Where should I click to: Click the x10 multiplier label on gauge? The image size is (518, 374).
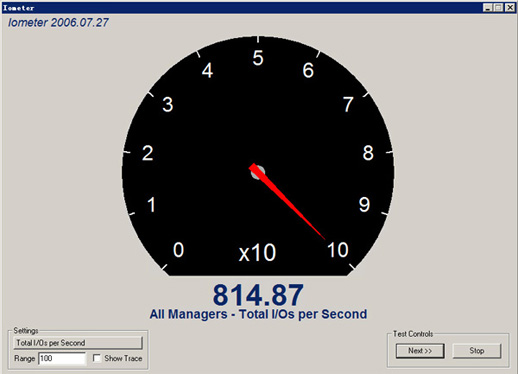258,253
